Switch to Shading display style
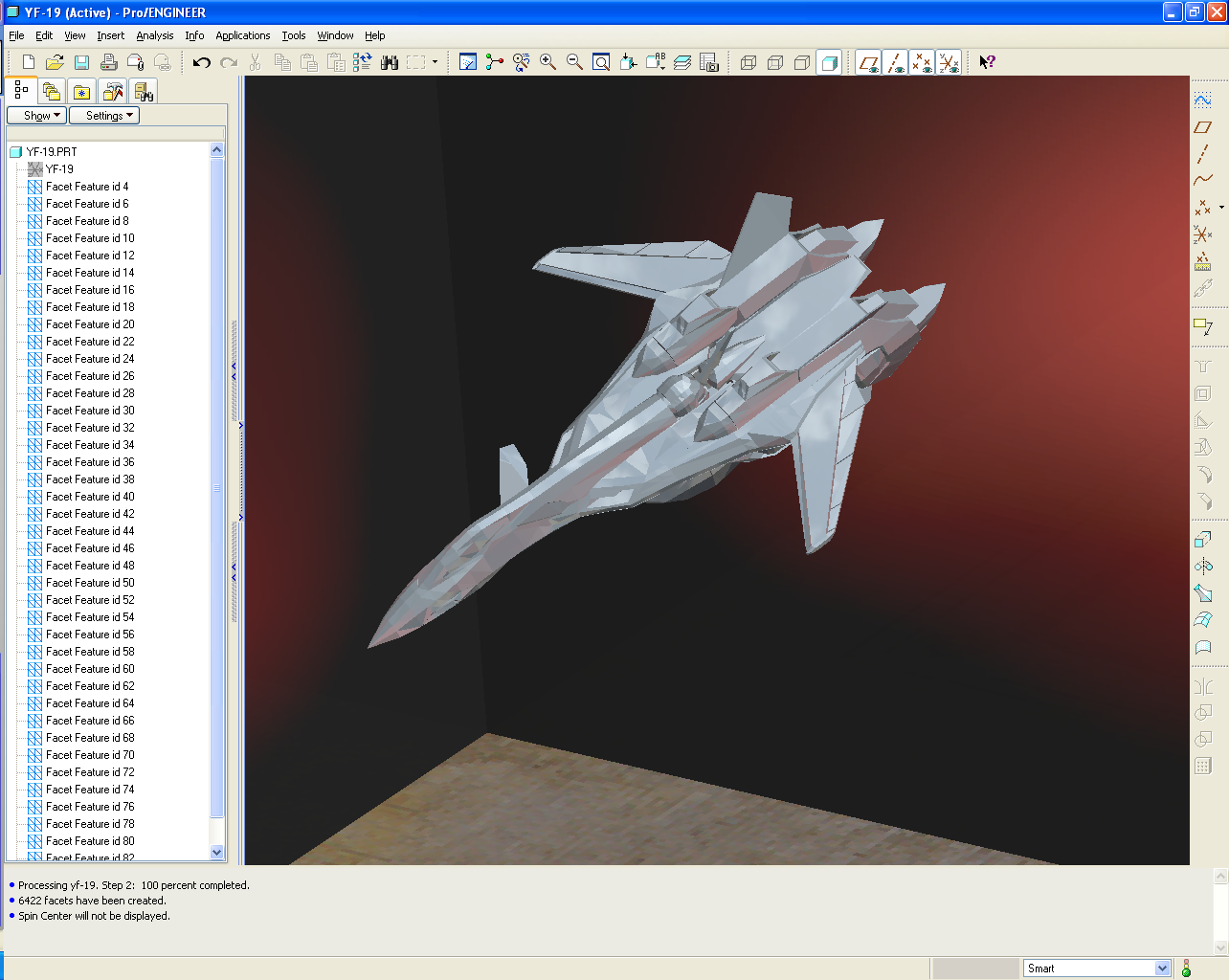 click(829, 62)
